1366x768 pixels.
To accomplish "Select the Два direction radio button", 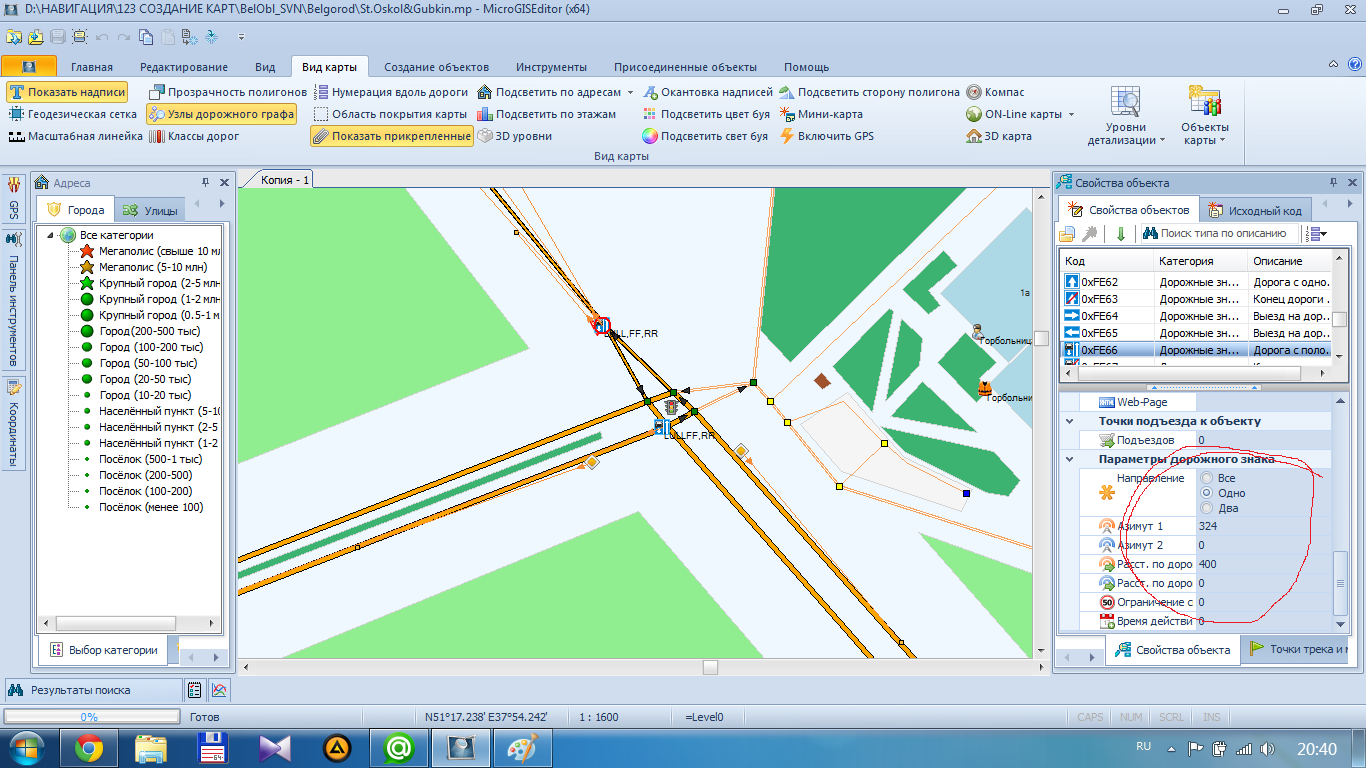I will [x=1207, y=508].
